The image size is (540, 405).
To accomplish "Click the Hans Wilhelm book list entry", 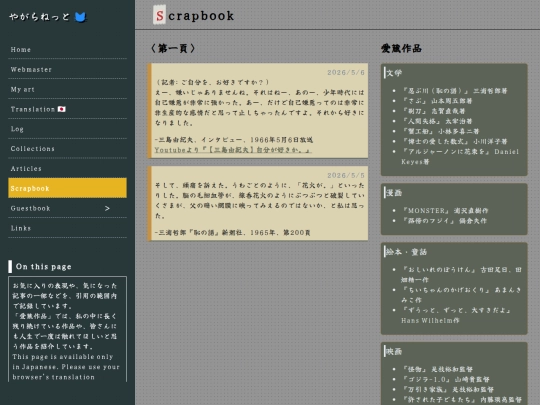I will 456,315.
